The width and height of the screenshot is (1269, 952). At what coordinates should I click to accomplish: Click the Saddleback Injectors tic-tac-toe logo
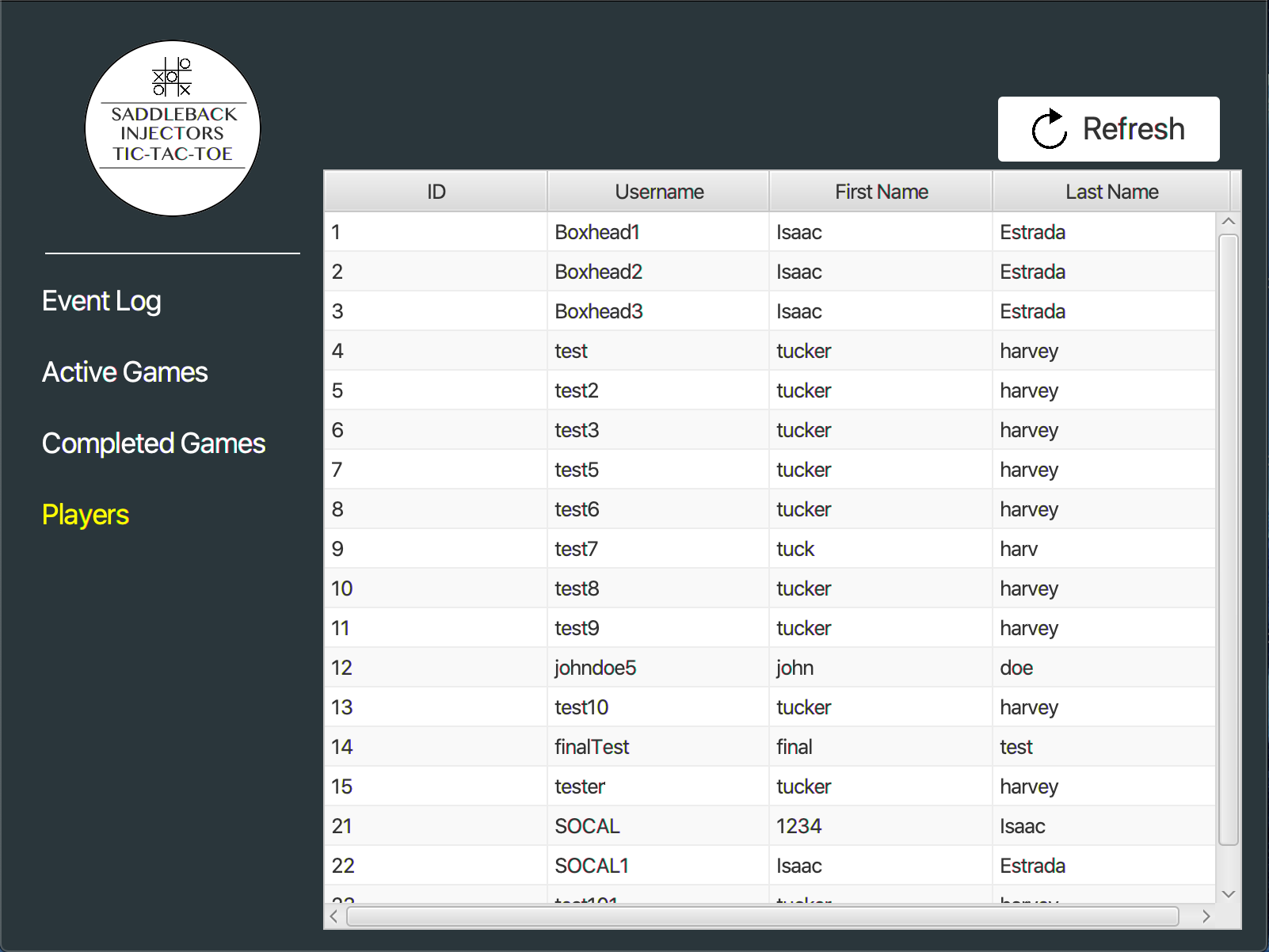(172, 128)
